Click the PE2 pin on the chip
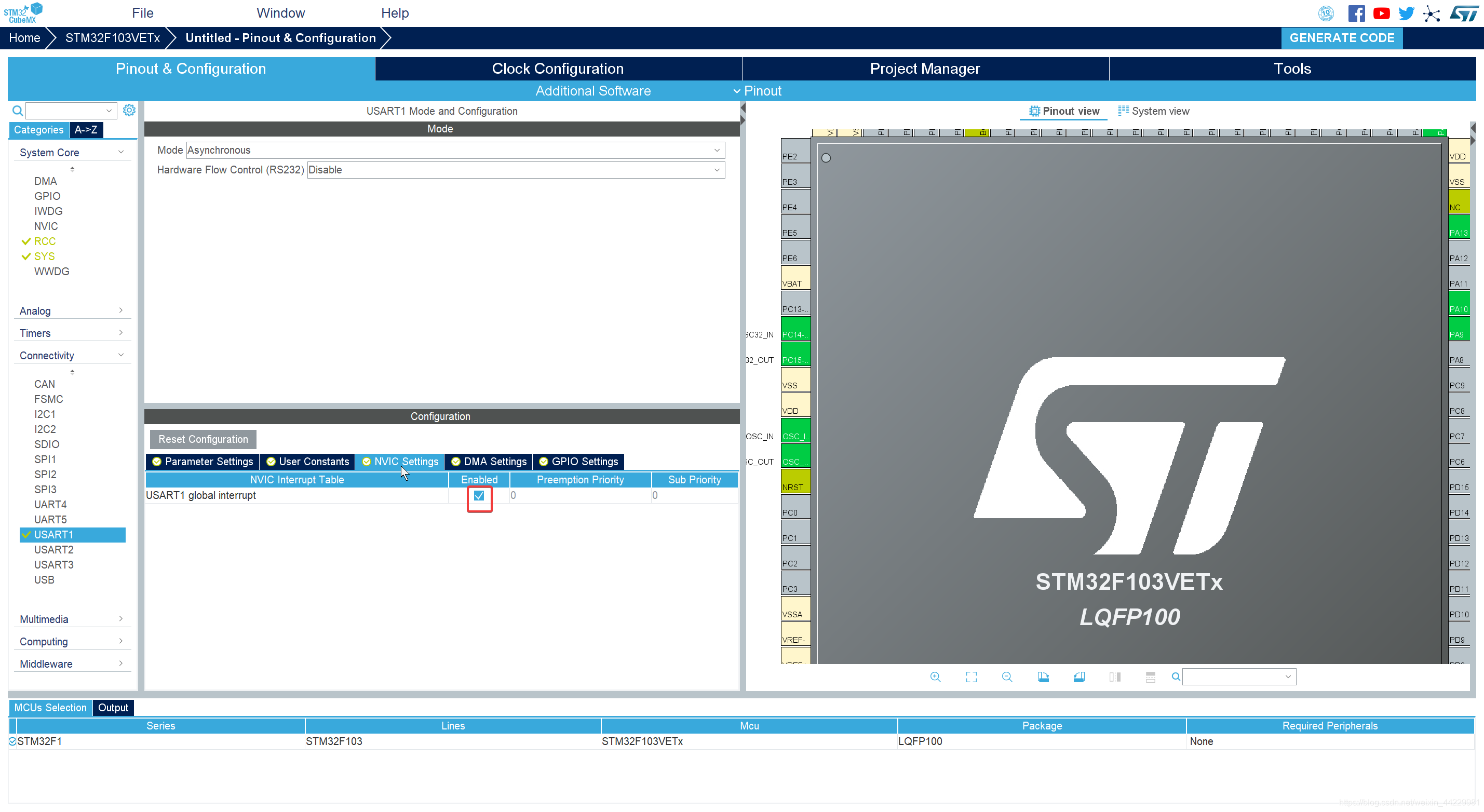The width and height of the screenshot is (1484, 812). (x=795, y=151)
